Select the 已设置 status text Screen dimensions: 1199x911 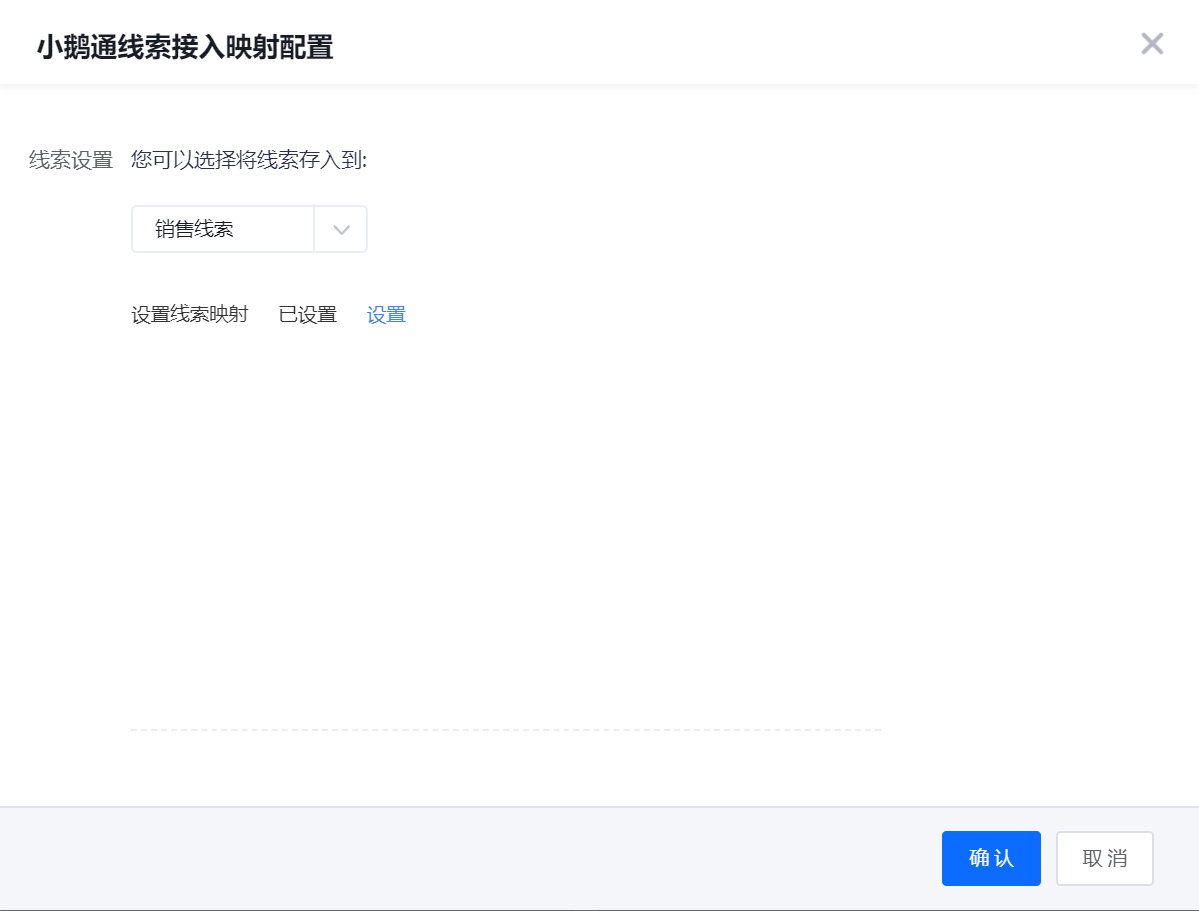coord(307,314)
